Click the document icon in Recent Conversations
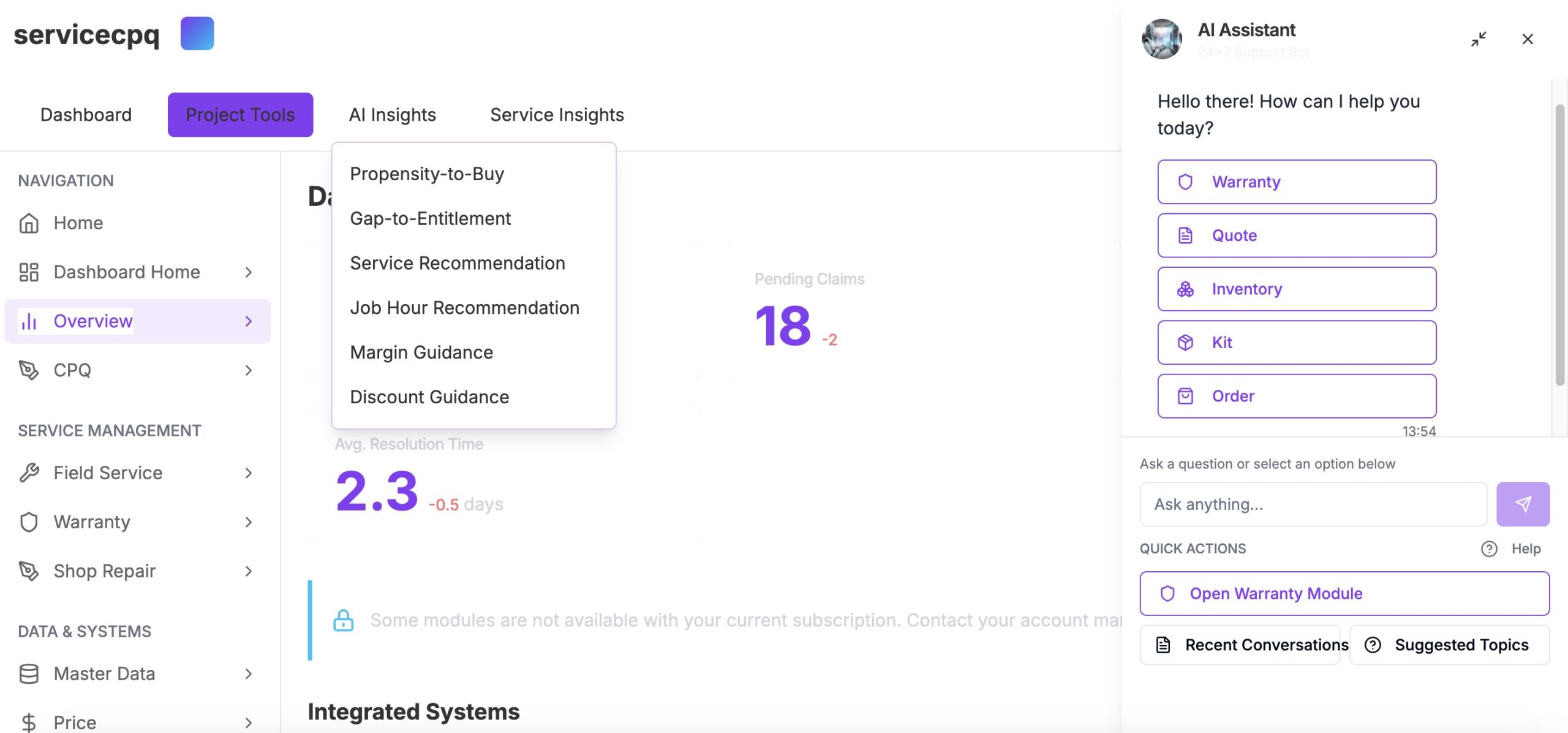Viewport: 1568px width, 733px height. point(1163,645)
